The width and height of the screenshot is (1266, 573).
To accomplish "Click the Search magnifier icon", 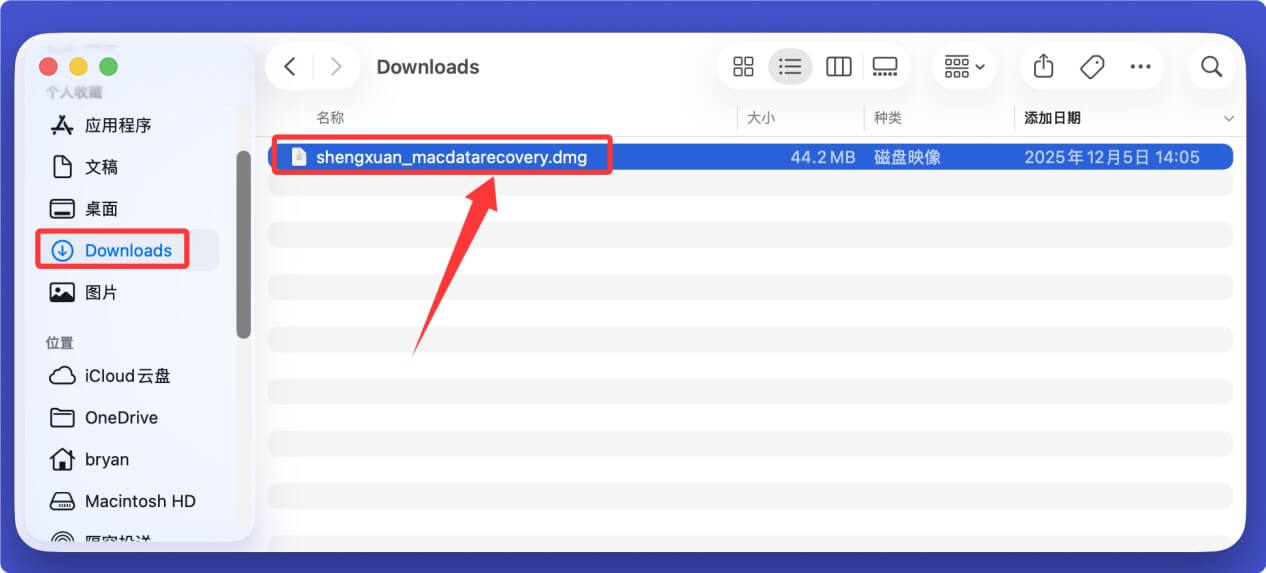I will point(1211,67).
